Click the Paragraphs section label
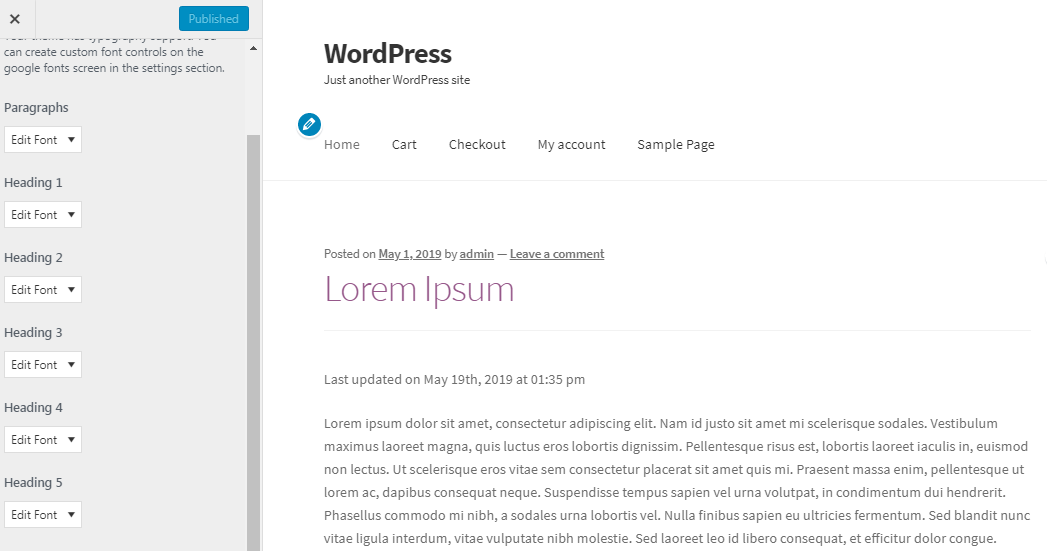This screenshot has height=551, width=1047. pyautogui.click(x=36, y=108)
